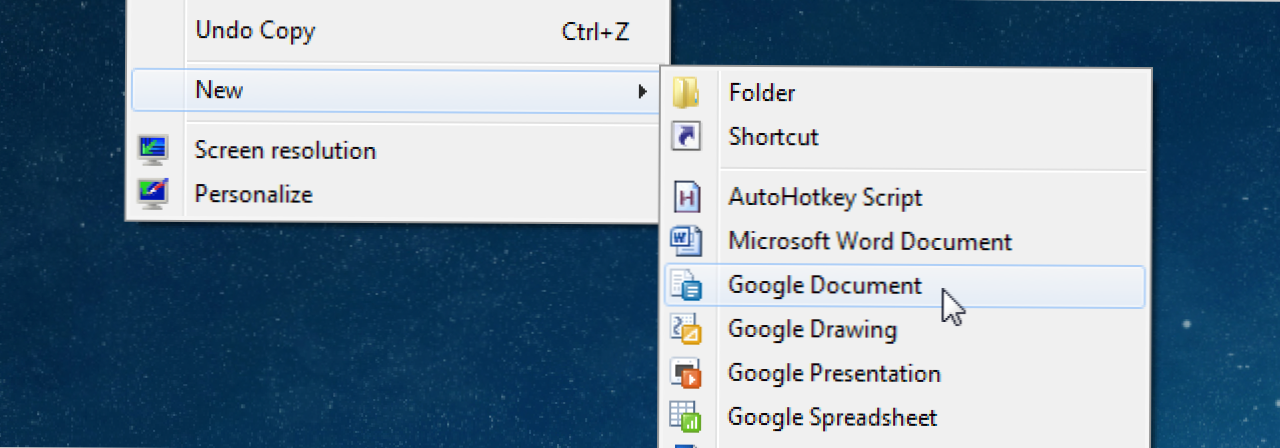Open the Screen resolution text entry
The height and width of the screenshot is (448, 1280).
click(x=285, y=151)
